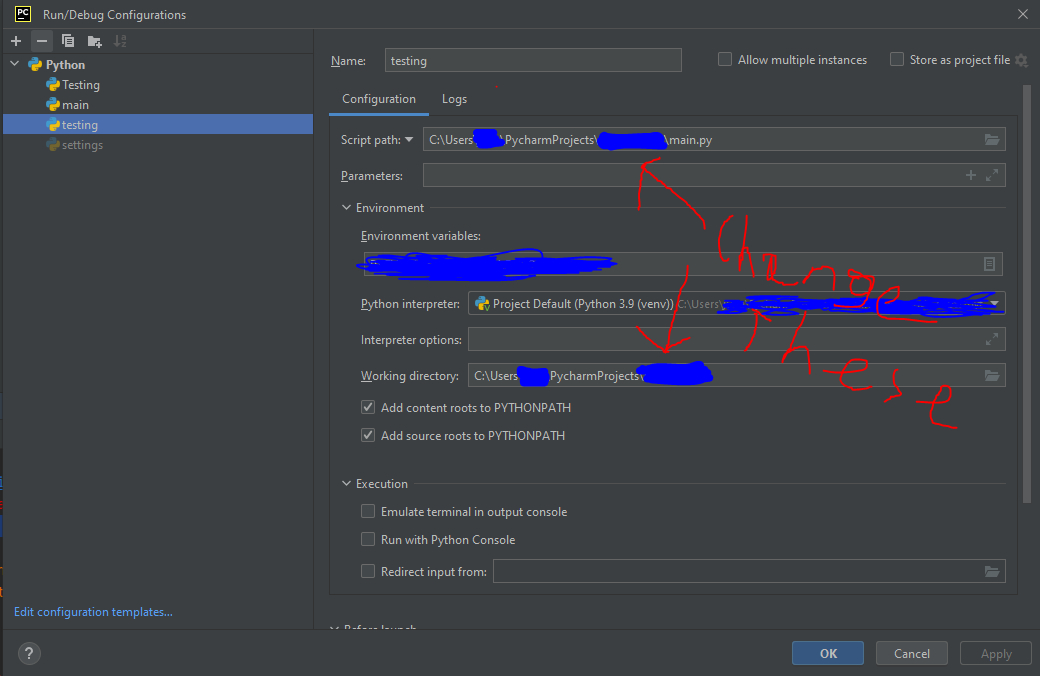This screenshot has height=676, width=1040.
Task: Enable Allow multiple instances checkbox
Action: pyautogui.click(x=725, y=60)
